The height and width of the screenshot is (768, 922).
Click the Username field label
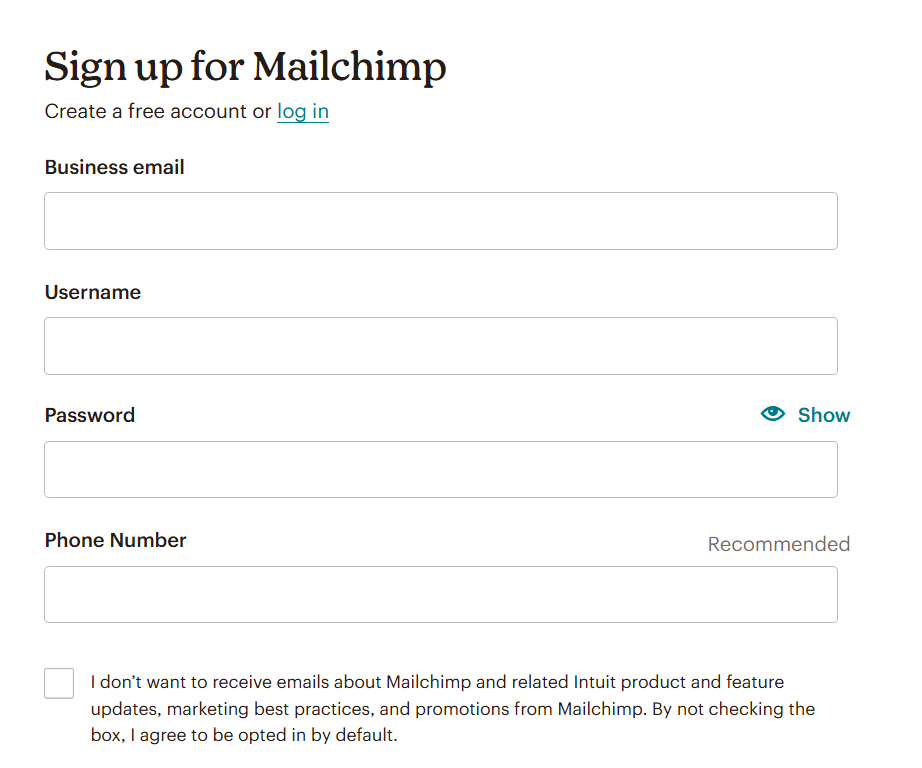click(93, 292)
